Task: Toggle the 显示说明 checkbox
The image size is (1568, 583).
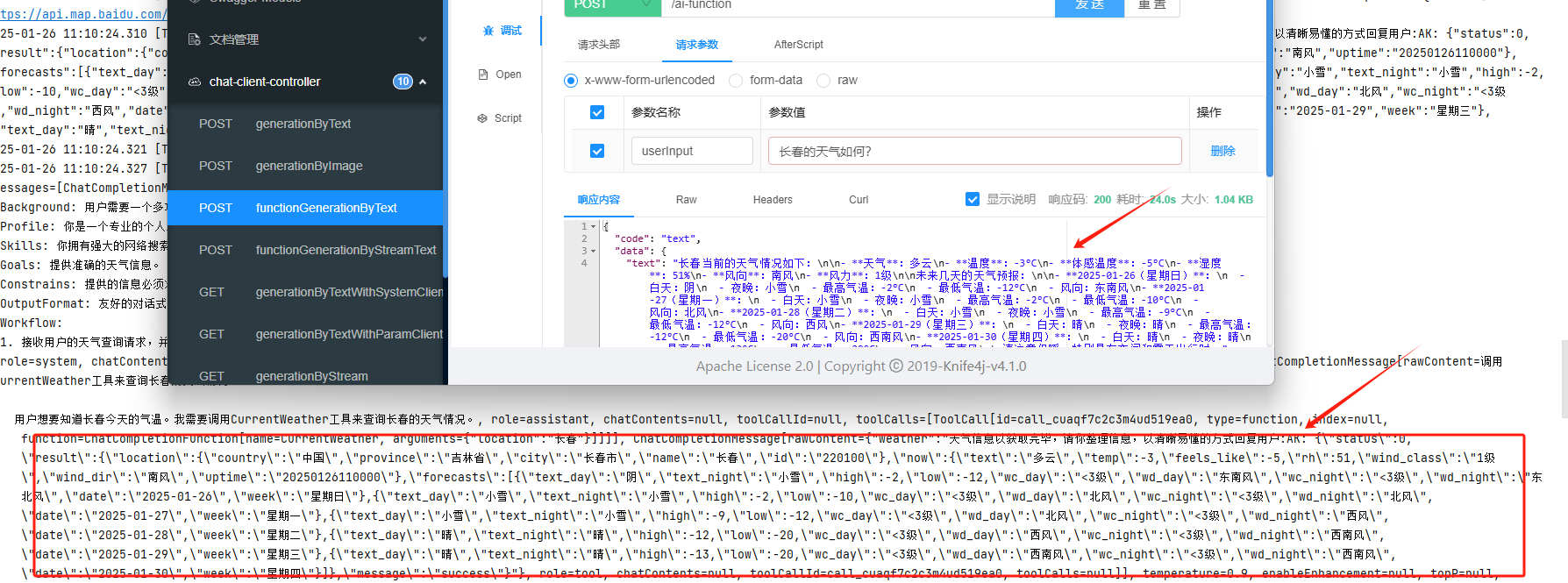Action: click(973, 199)
